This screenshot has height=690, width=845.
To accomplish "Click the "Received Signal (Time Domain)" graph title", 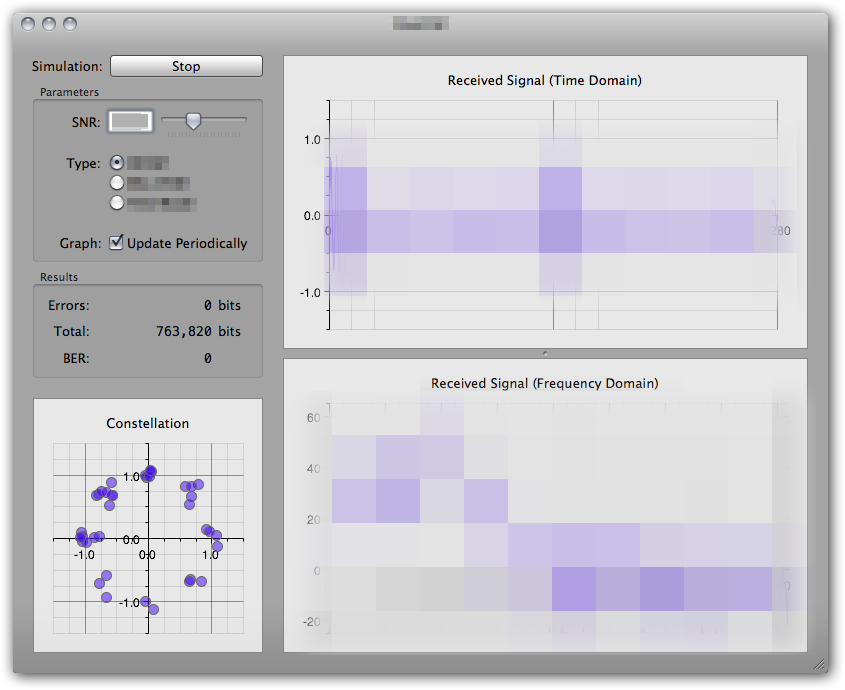I will point(545,80).
